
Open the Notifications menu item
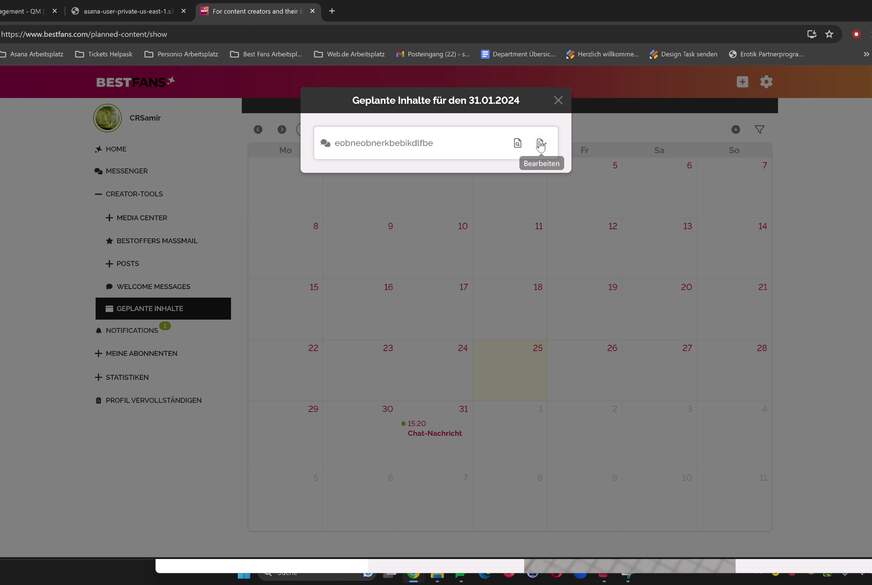(131, 330)
